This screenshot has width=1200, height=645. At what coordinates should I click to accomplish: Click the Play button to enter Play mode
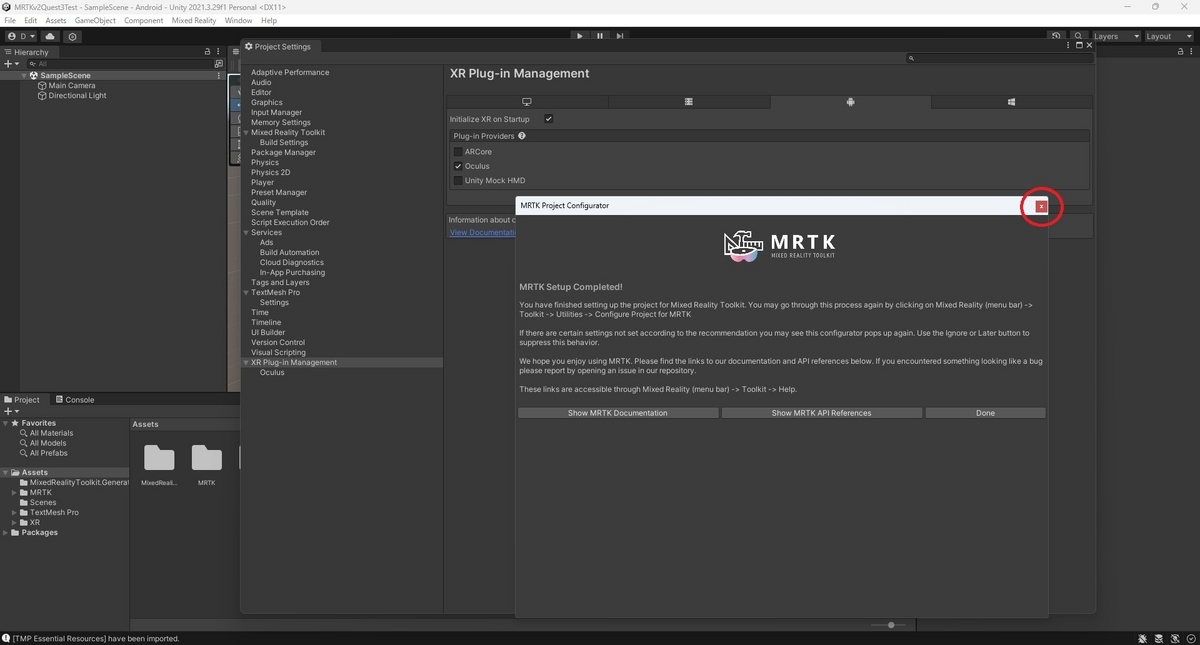point(580,35)
